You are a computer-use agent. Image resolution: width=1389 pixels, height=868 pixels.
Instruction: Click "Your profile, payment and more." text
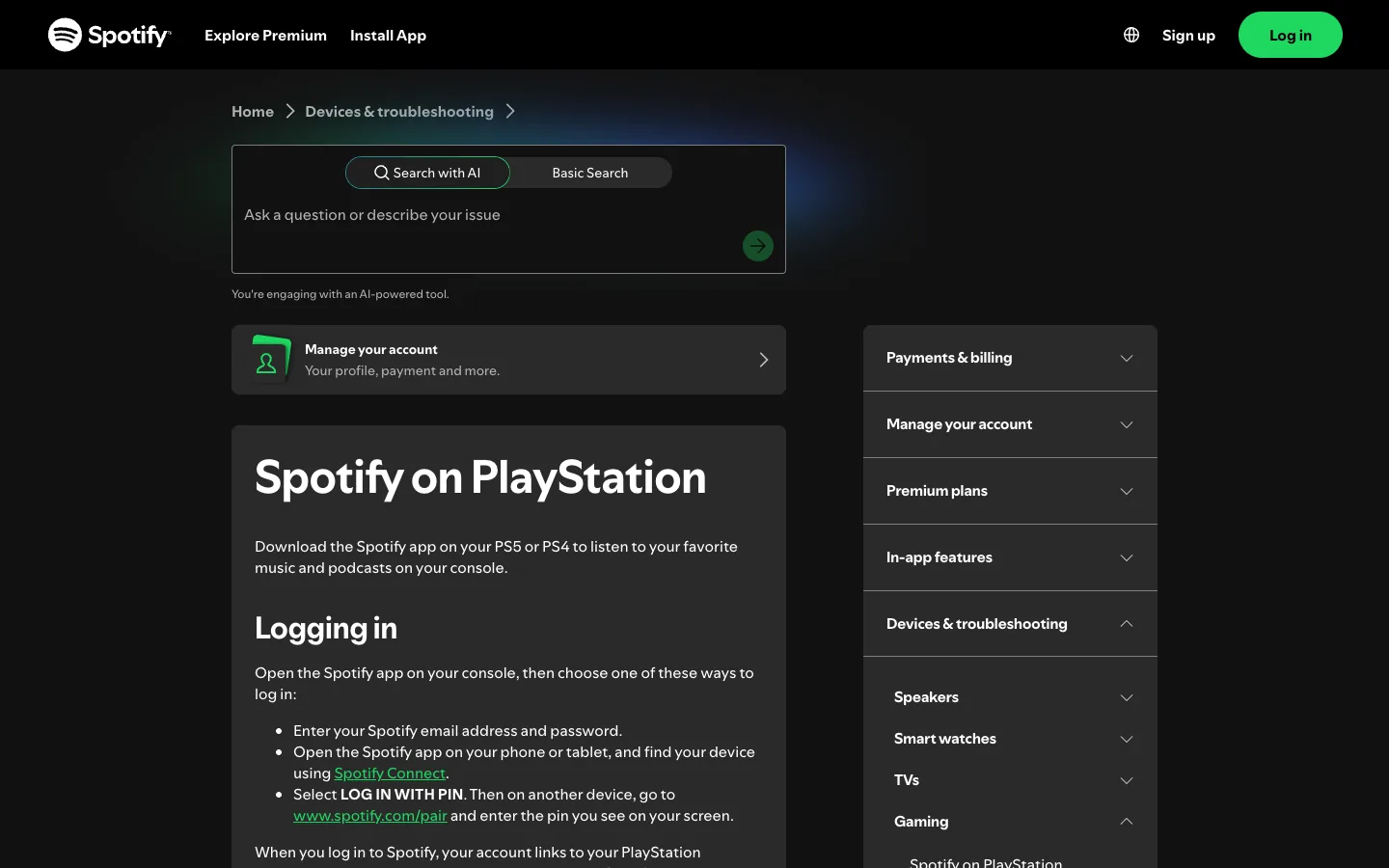(x=402, y=370)
